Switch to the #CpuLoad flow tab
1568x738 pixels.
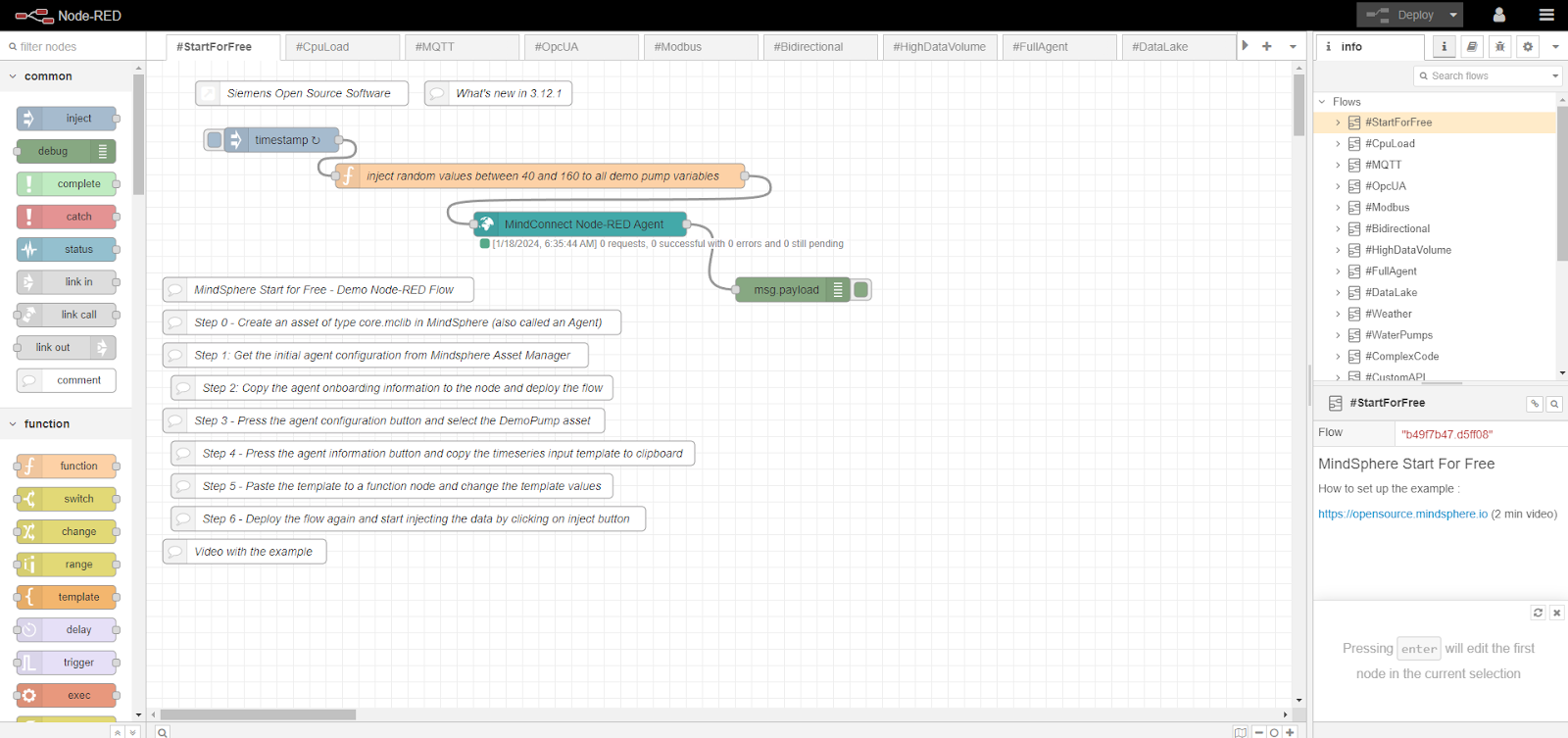[x=342, y=47]
